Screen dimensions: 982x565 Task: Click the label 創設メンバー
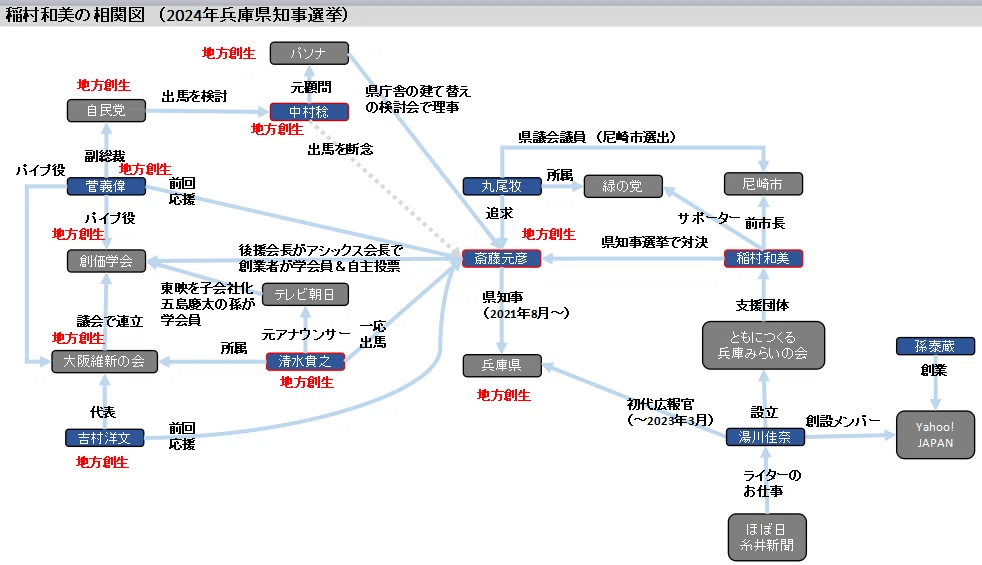point(843,422)
